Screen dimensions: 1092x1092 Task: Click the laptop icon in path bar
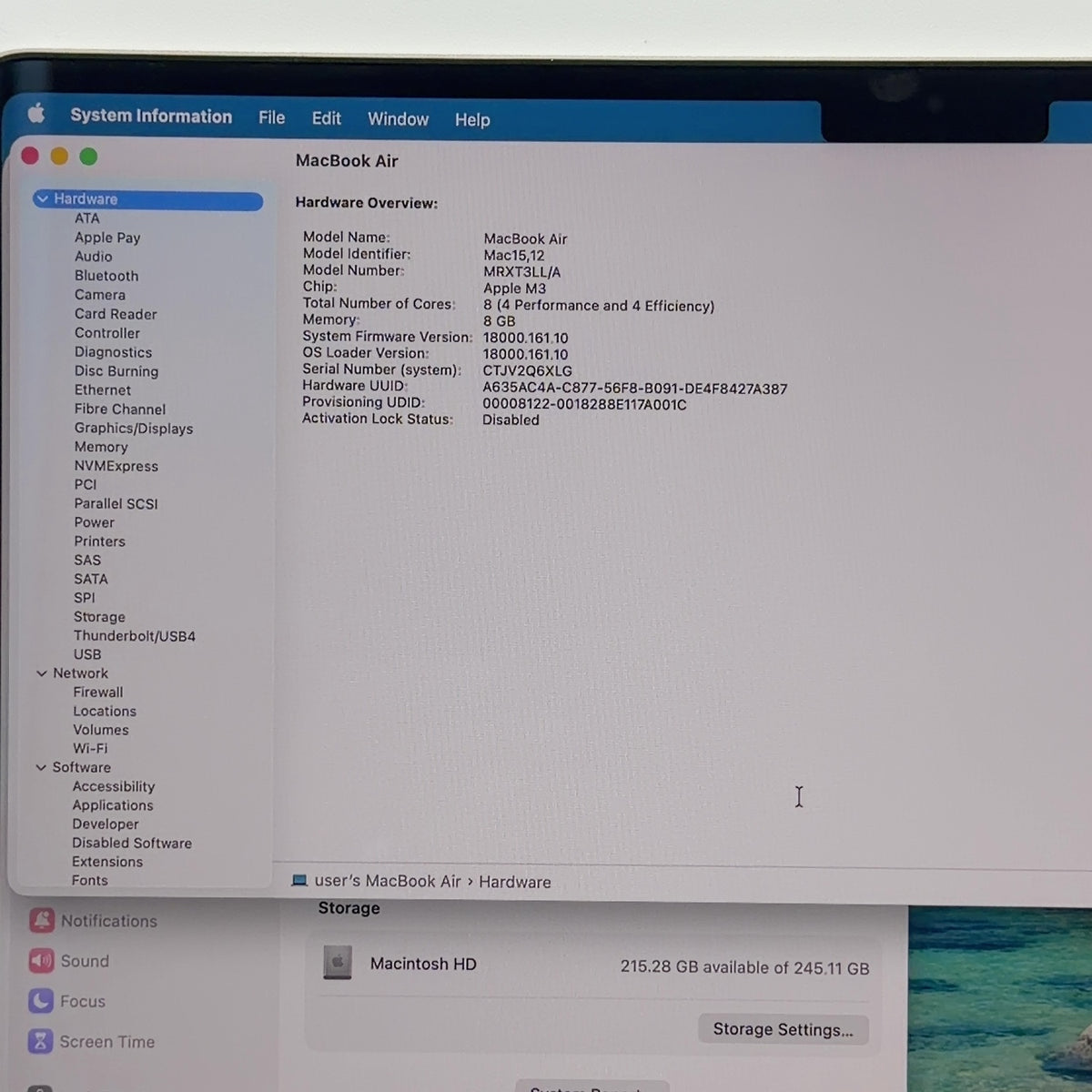(x=299, y=880)
